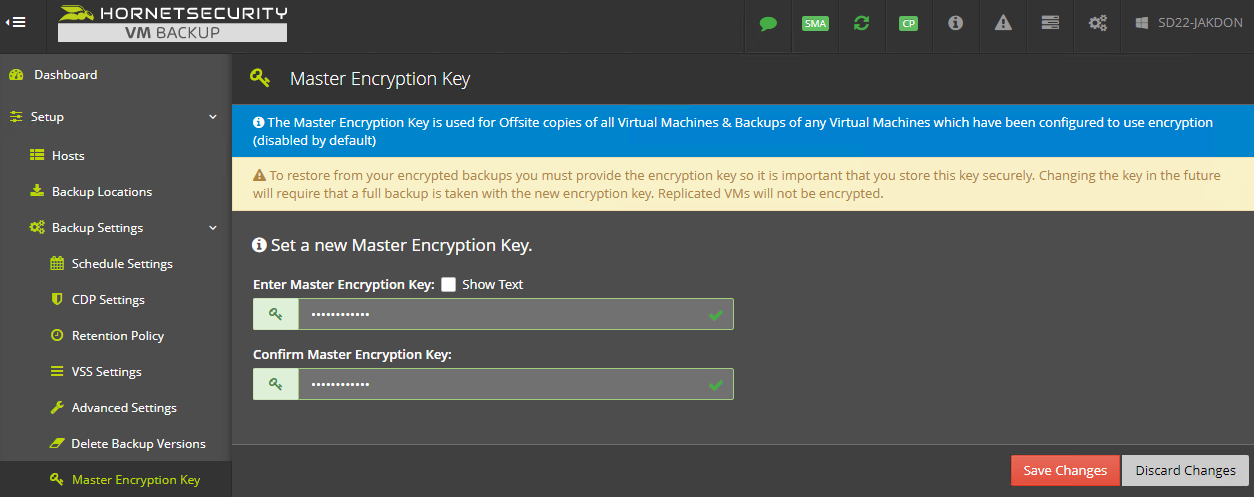Click the Discard Changes button
This screenshot has width=1254, height=497.
click(x=1185, y=471)
